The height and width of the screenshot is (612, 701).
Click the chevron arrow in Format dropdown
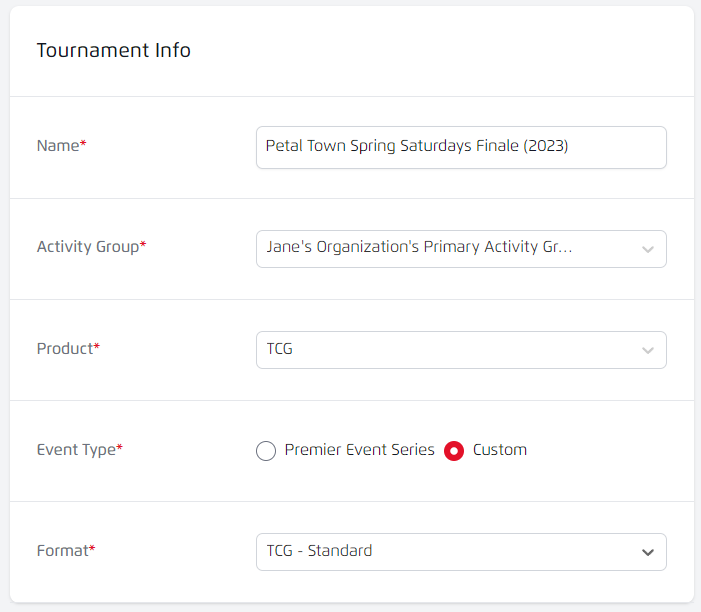pos(647,552)
